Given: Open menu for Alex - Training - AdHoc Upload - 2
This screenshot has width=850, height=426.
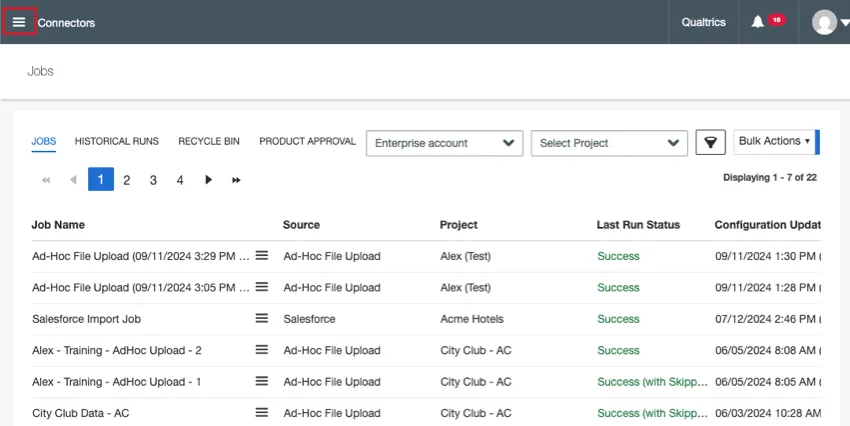Looking at the screenshot, I should point(261,350).
